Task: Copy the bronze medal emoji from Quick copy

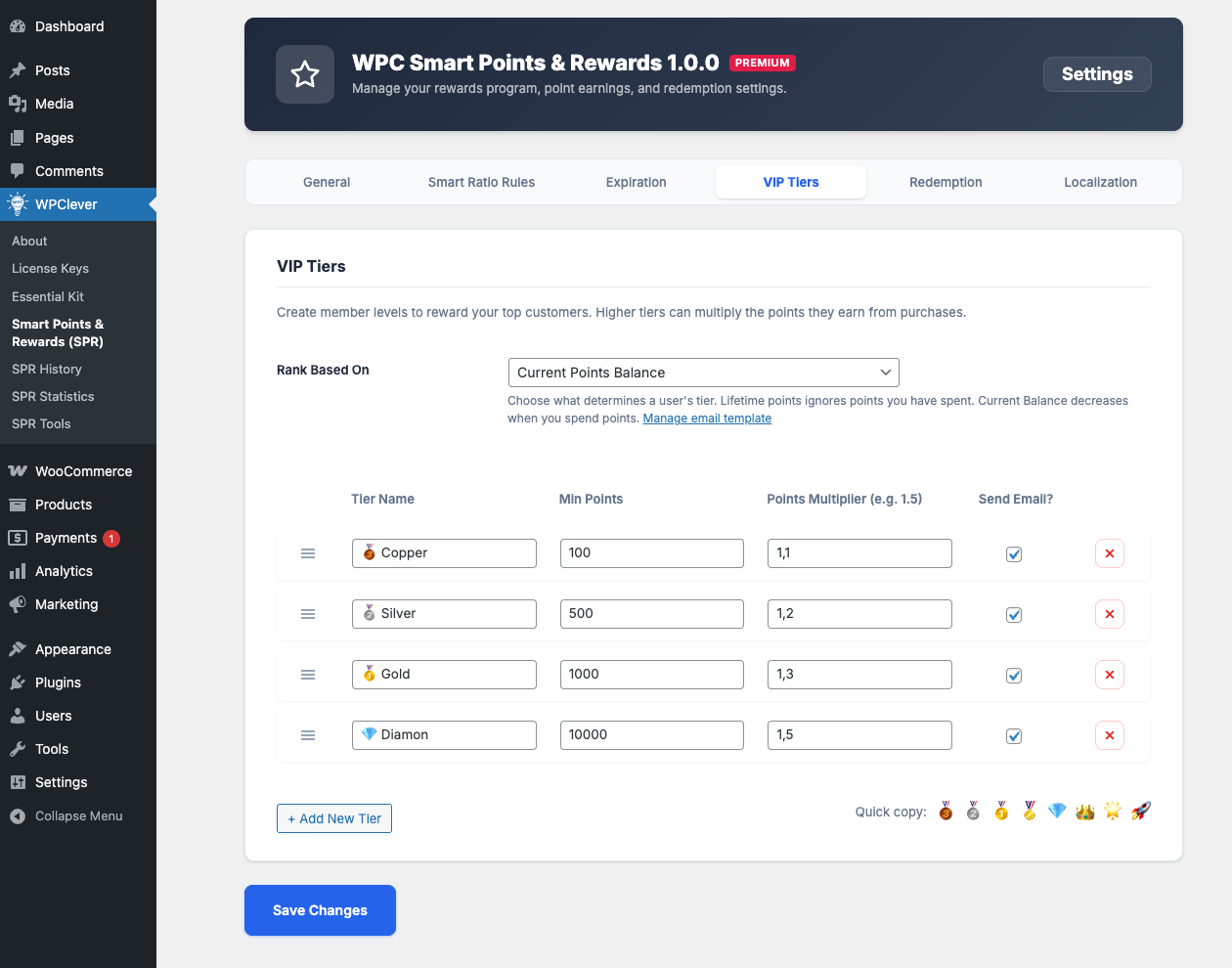Action: (946, 811)
